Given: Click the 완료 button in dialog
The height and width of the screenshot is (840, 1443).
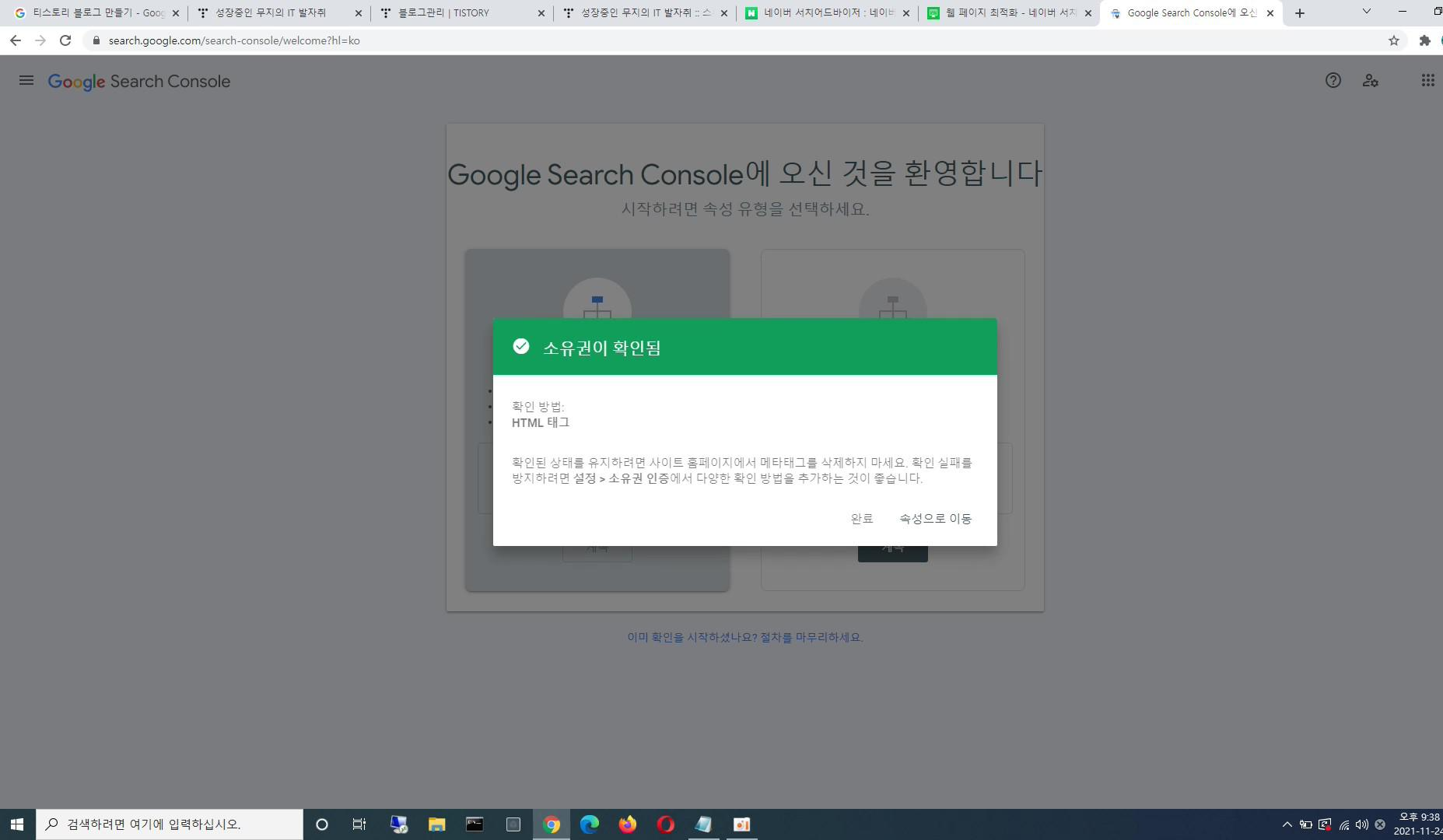Looking at the screenshot, I should pyautogui.click(x=862, y=519).
